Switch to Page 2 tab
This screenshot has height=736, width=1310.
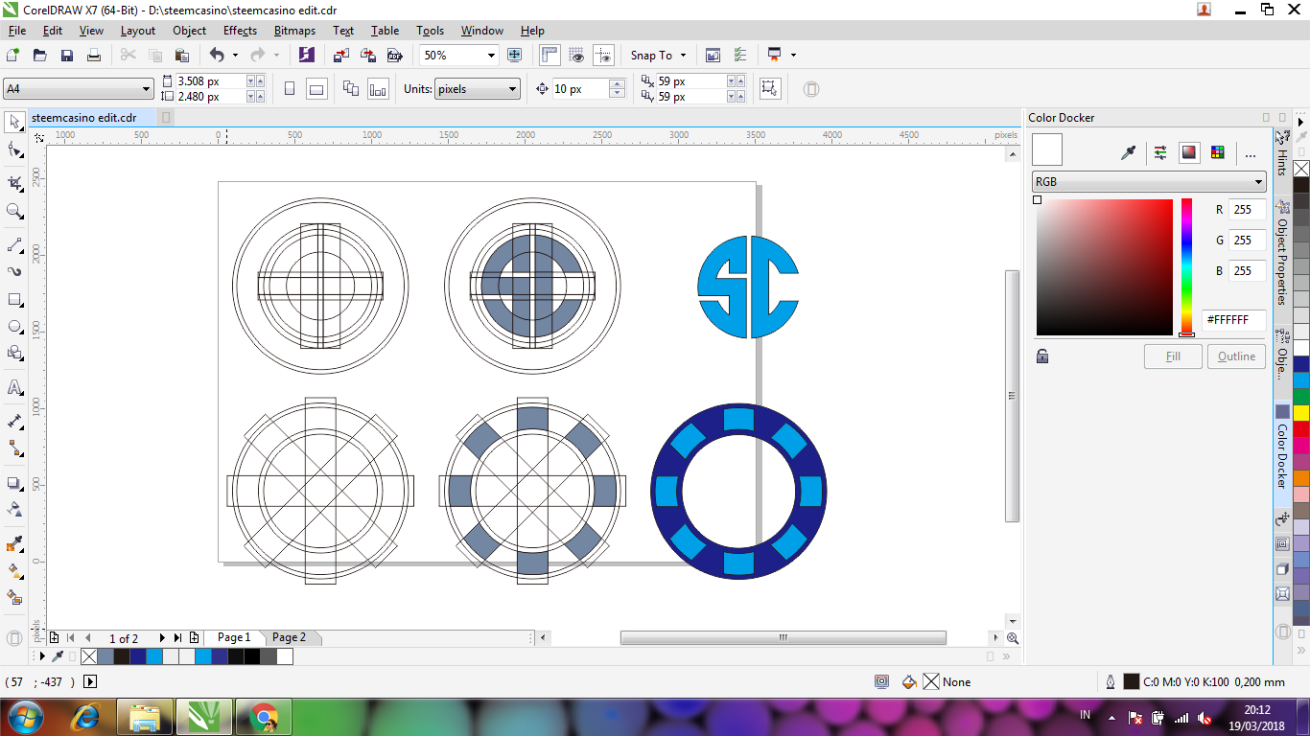coord(289,637)
